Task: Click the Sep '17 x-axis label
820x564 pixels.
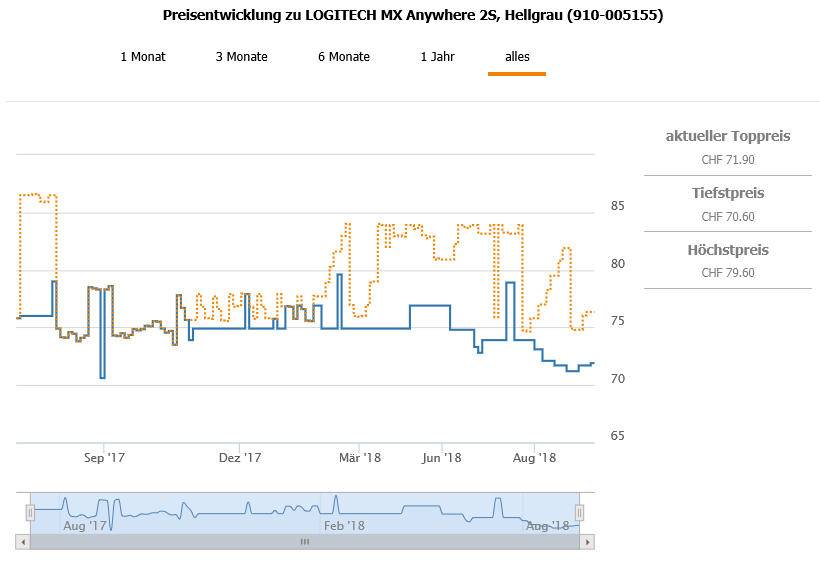Action: (x=104, y=458)
